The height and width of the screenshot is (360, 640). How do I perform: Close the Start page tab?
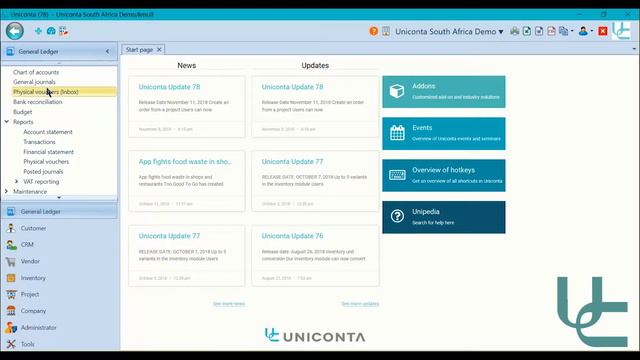click(x=159, y=49)
